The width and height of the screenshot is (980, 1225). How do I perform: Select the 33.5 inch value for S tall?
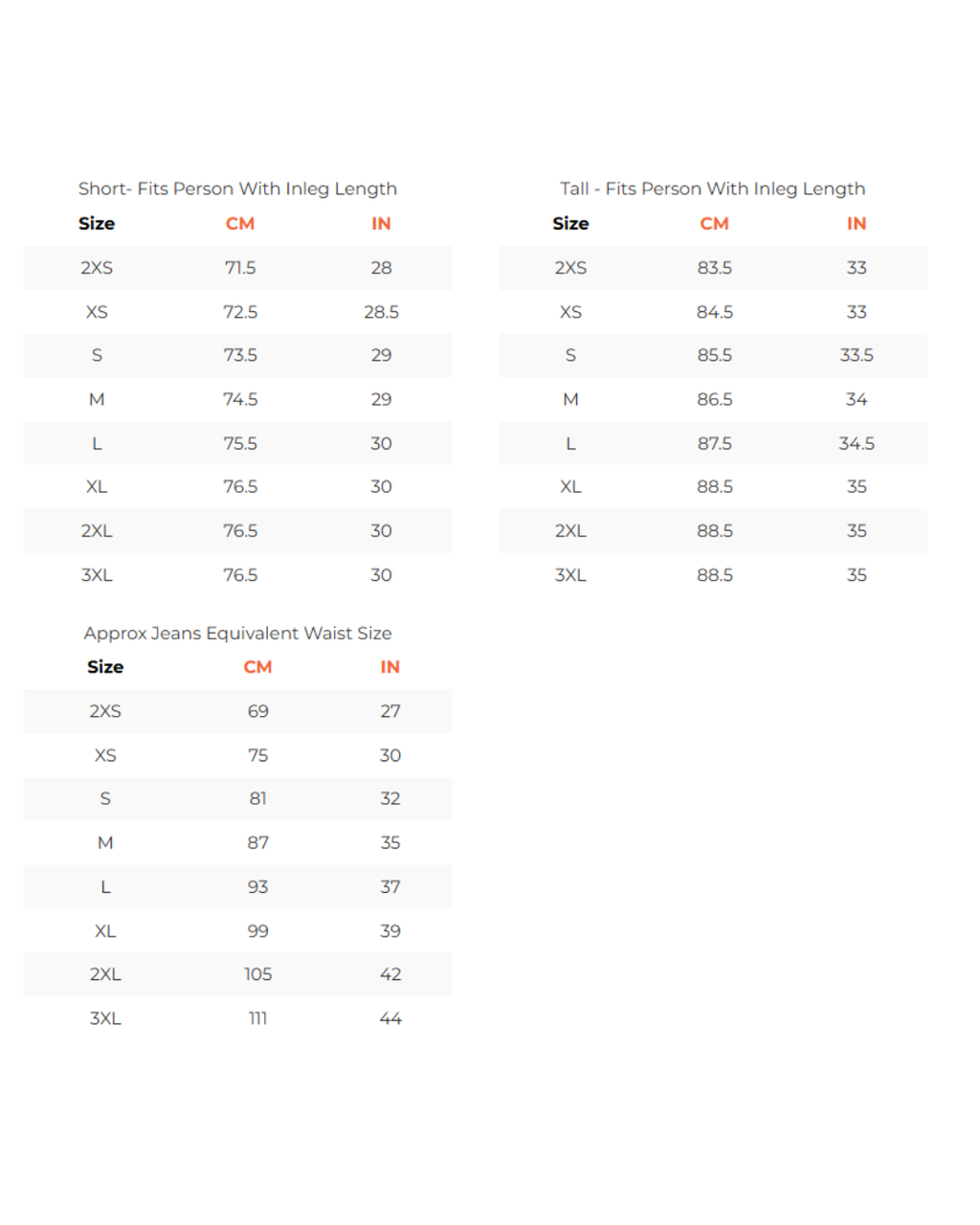click(857, 355)
